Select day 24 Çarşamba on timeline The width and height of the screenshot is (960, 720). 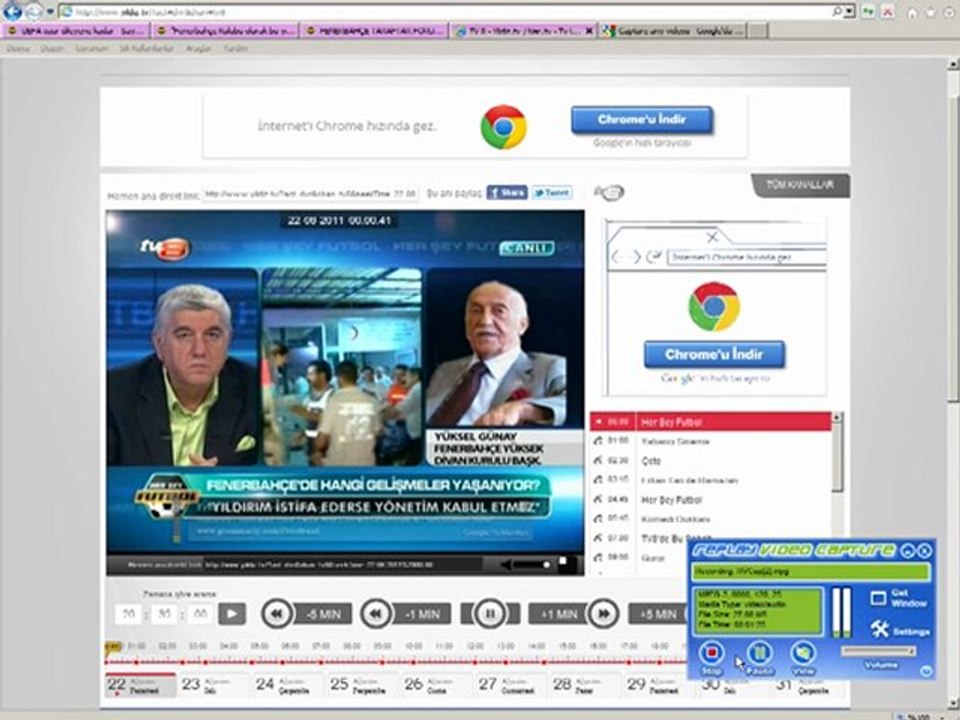(x=288, y=684)
